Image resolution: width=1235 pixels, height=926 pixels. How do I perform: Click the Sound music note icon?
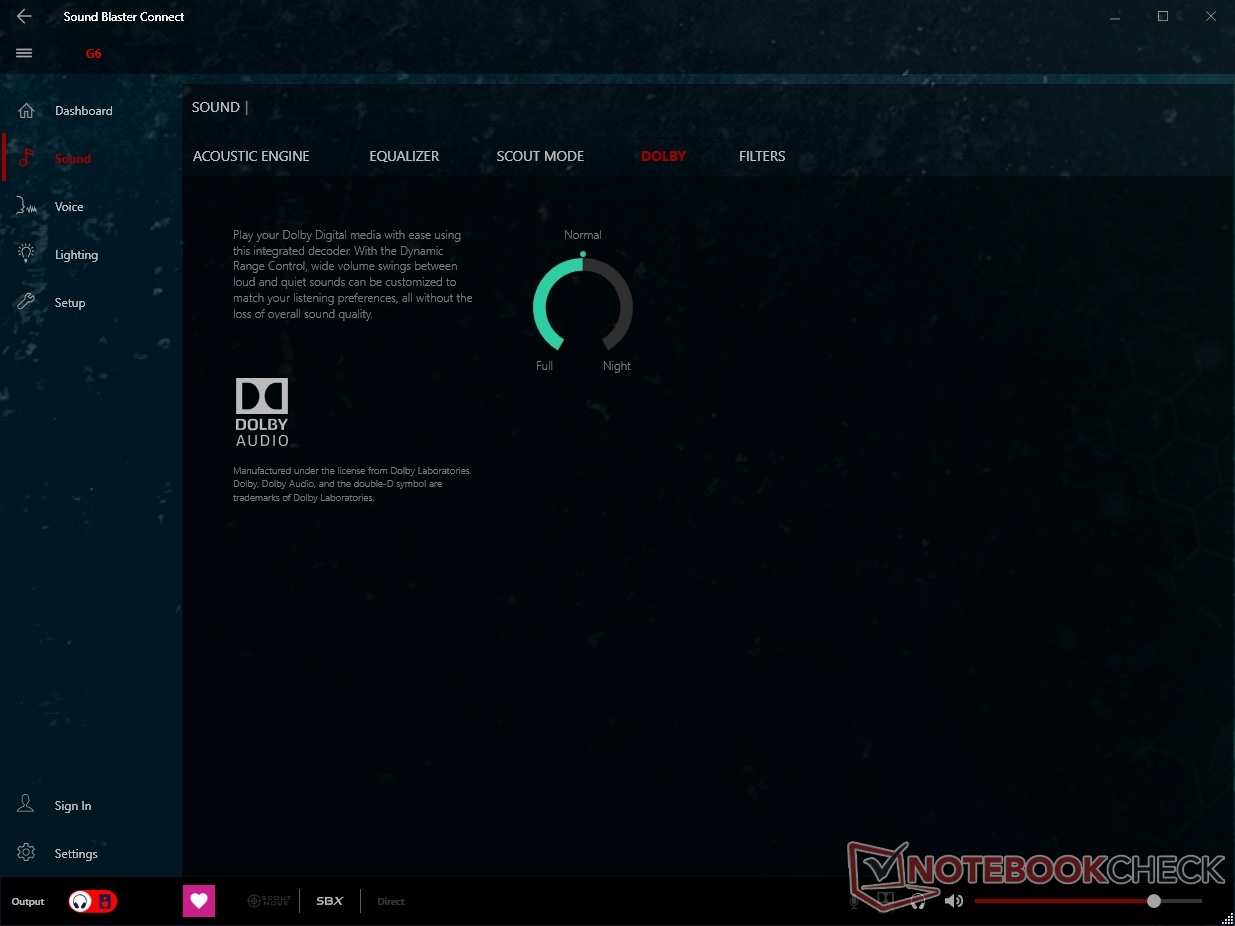(x=26, y=158)
